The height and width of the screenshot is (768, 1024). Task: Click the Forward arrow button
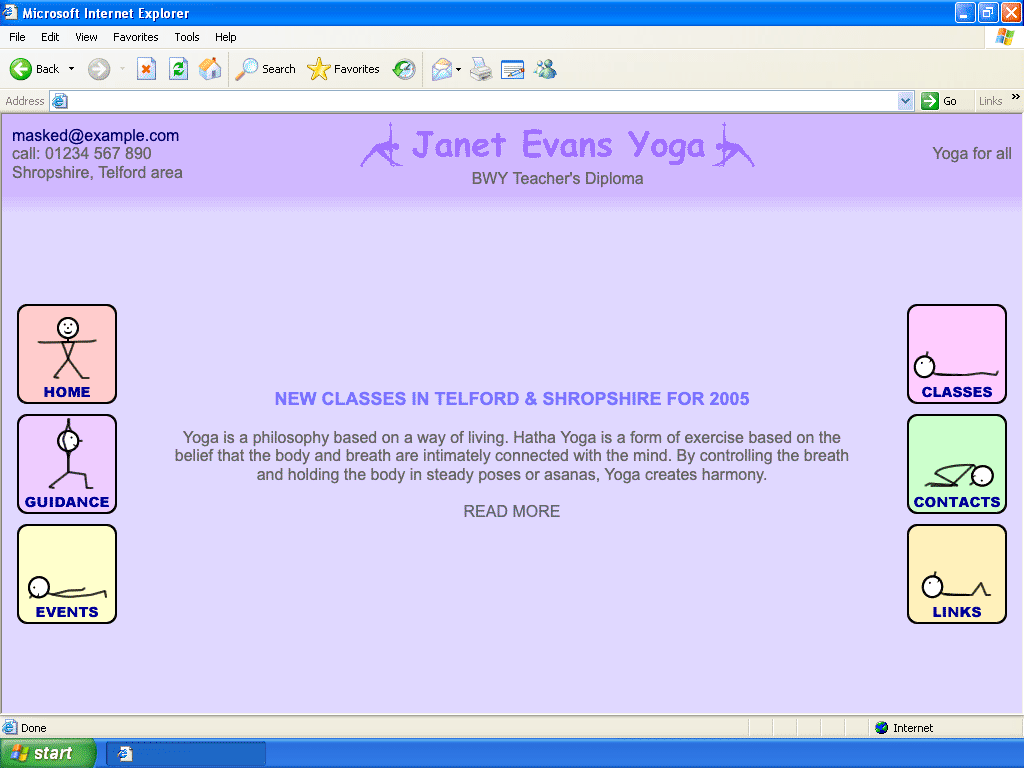99,69
